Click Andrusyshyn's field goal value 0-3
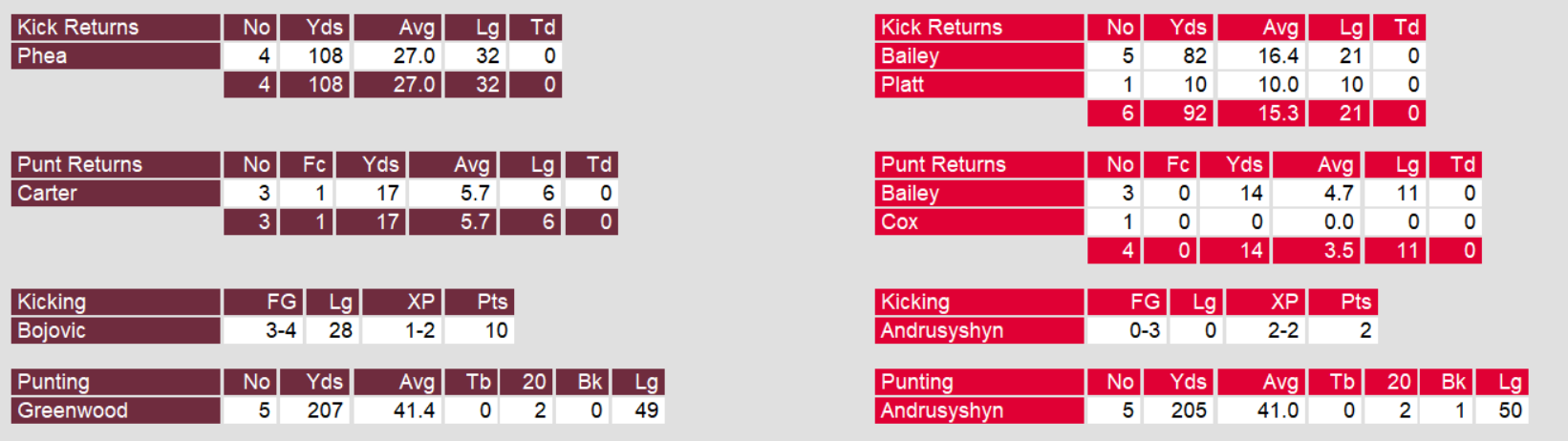 pyautogui.click(x=1144, y=331)
